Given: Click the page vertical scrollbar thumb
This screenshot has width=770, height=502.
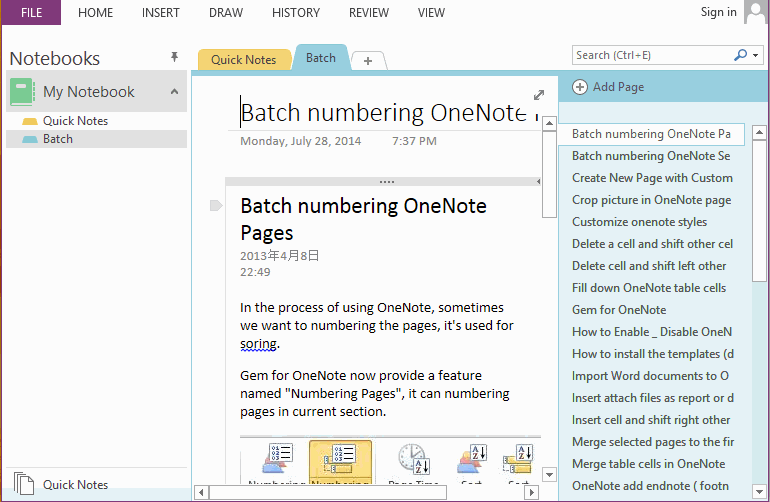Looking at the screenshot, I should coord(549,174).
